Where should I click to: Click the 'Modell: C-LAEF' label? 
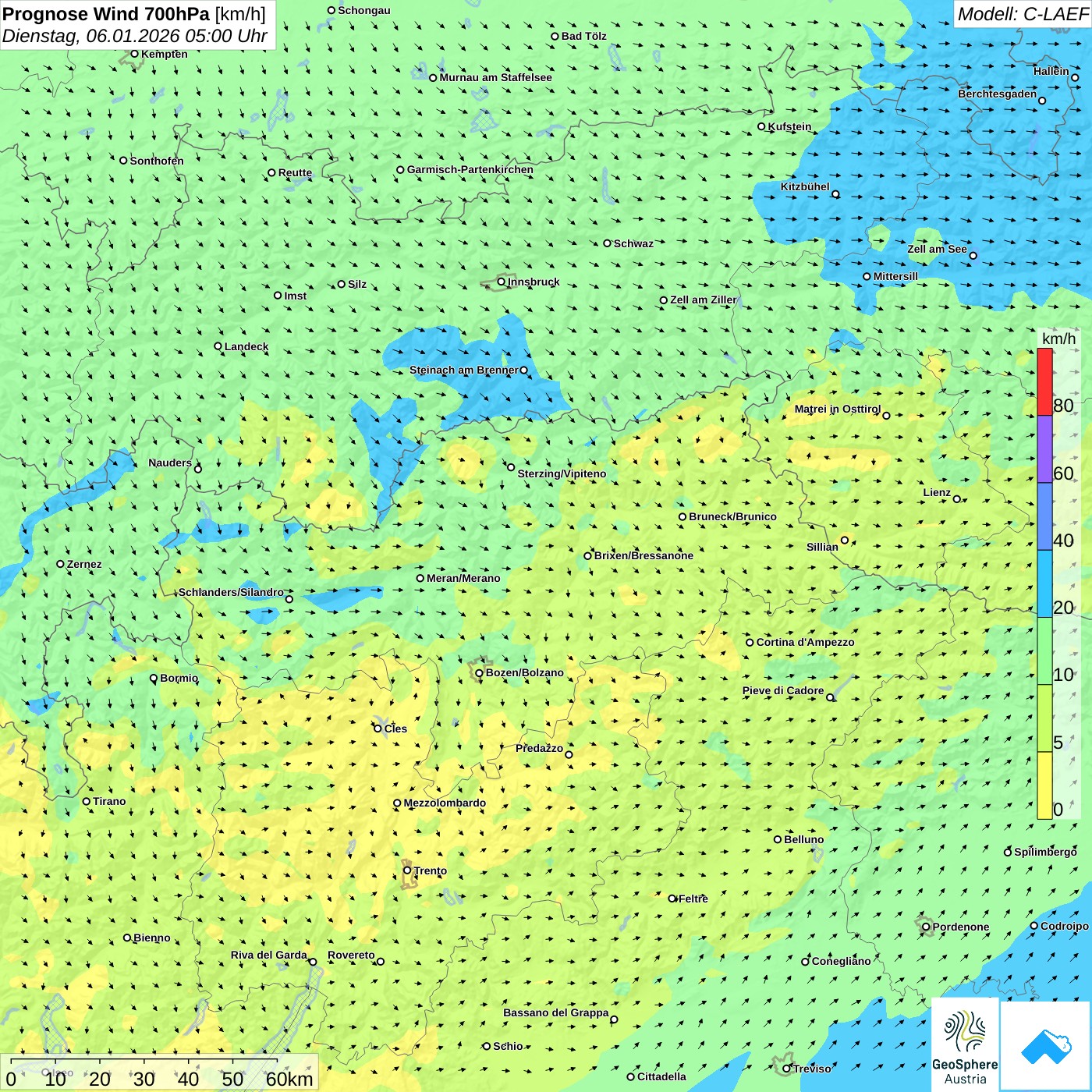(1022, 14)
